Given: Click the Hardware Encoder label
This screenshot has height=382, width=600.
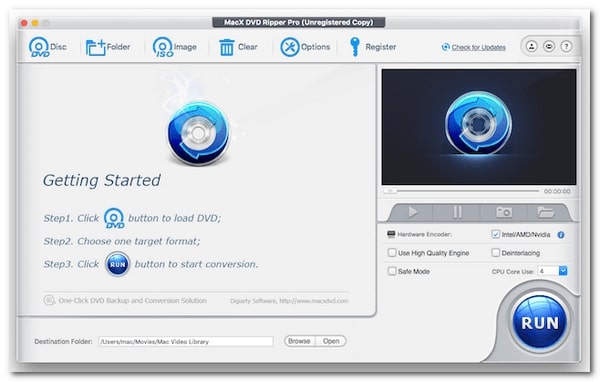Looking at the screenshot, I should (x=424, y=234).
